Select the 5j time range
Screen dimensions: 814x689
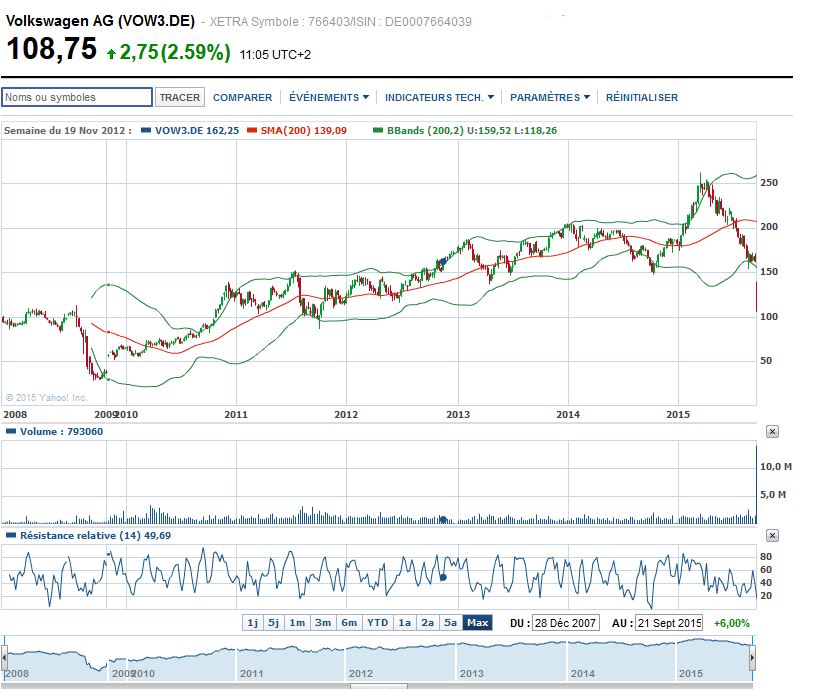coord(274,623)
